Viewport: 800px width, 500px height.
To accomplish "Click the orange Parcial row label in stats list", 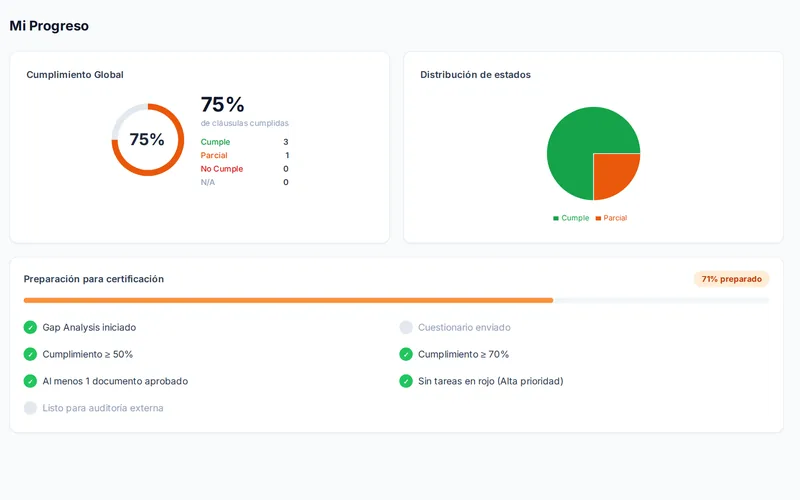I will (214, 155).
